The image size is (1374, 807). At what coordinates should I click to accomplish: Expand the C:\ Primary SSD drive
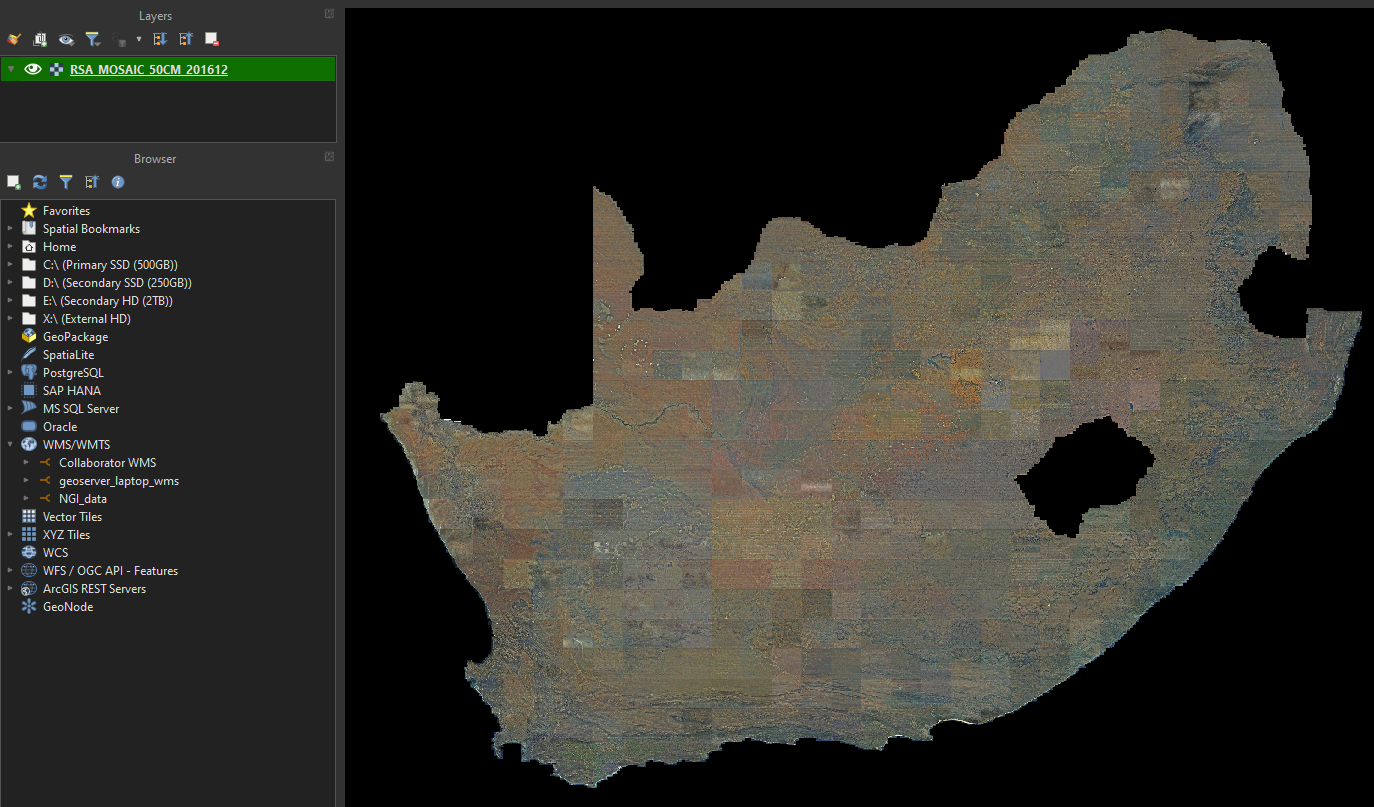[10, 265]
